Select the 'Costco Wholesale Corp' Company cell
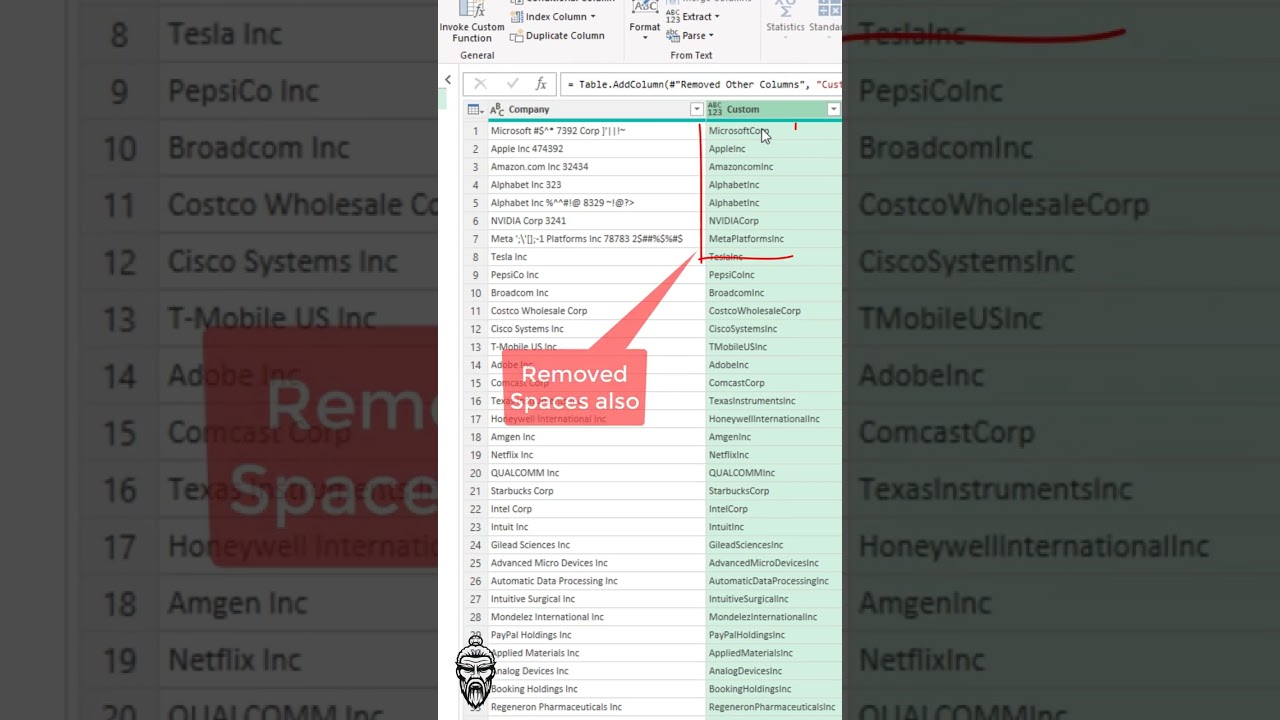 tap(596, 311)
